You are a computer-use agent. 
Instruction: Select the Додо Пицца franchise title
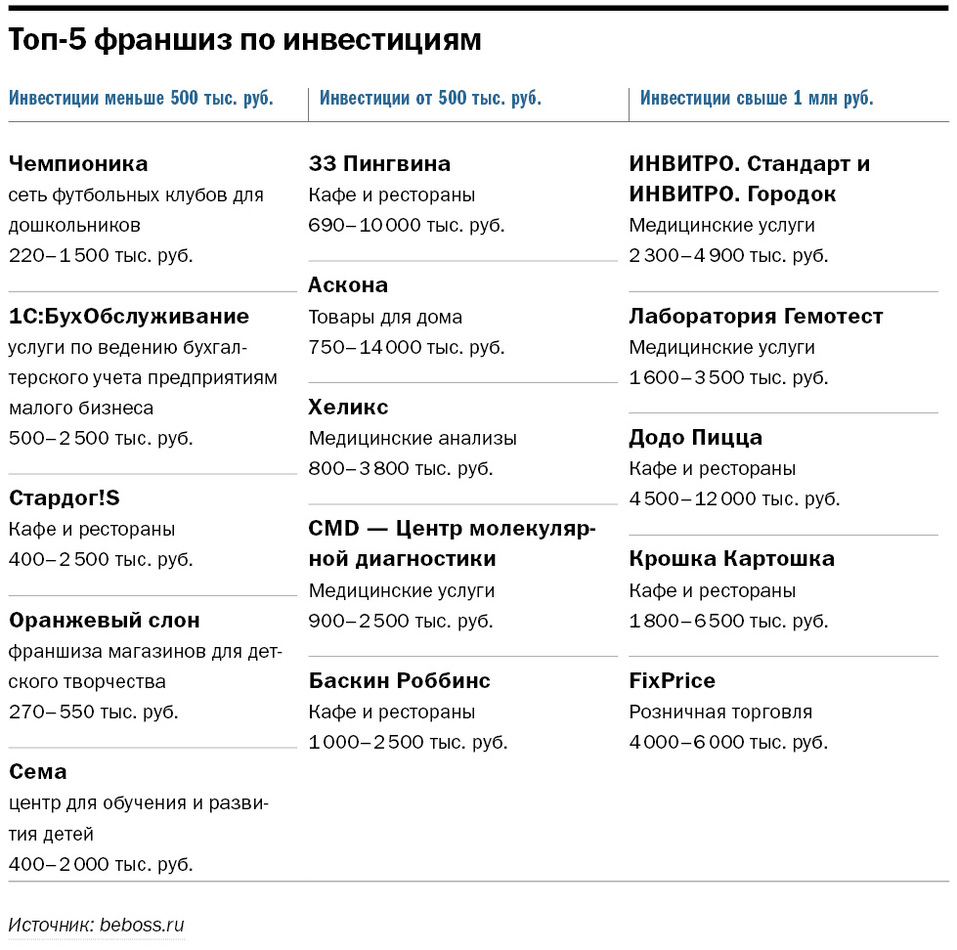(696, 437)
